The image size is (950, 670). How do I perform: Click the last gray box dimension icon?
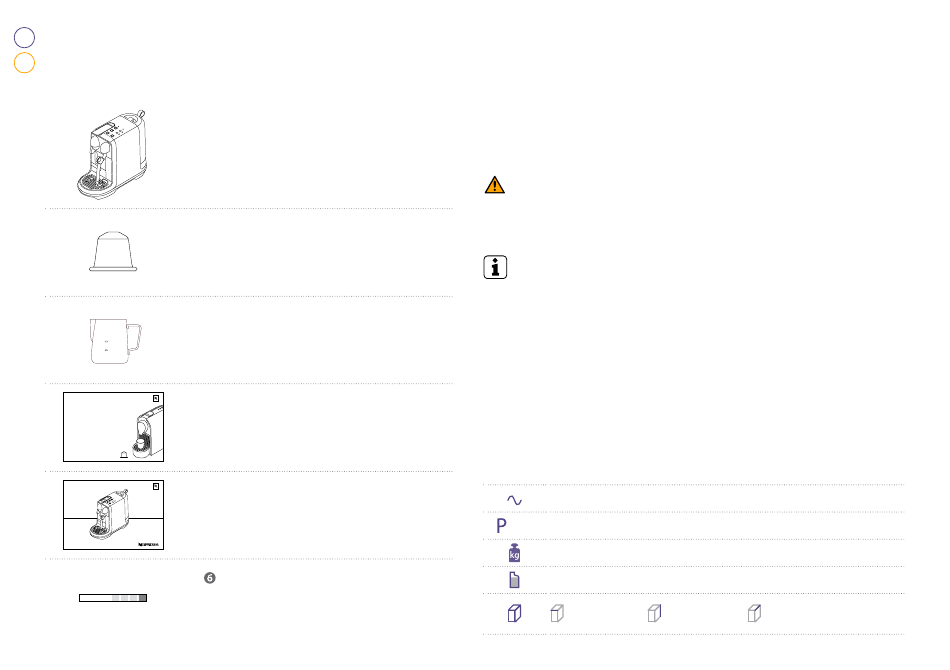pyautogui.click(x=754, y=613)
